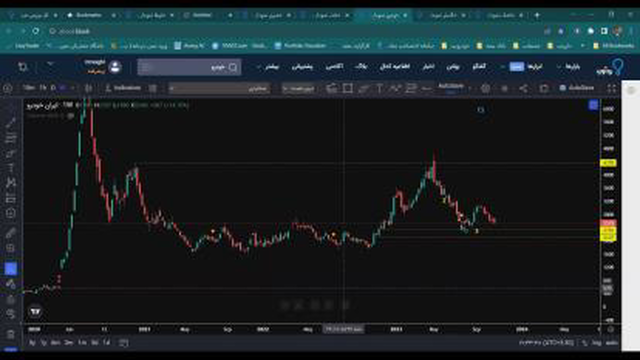
Task: Click the site logo at top right
Action: coord(611,68)
